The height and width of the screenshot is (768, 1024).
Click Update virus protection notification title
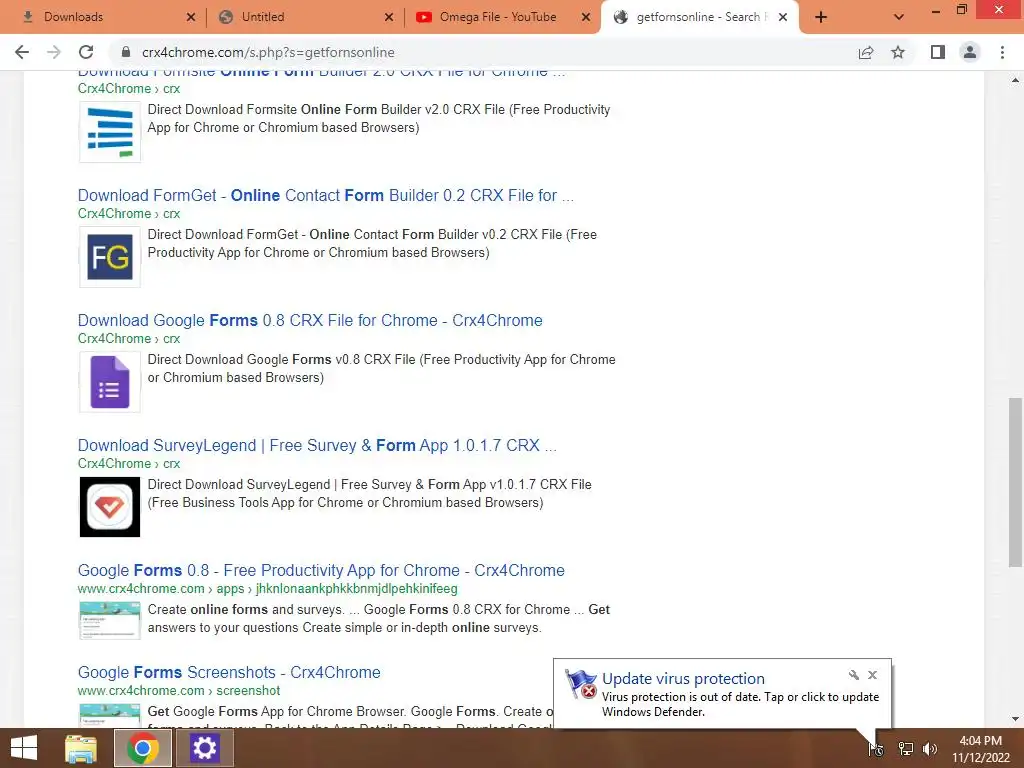683,679
